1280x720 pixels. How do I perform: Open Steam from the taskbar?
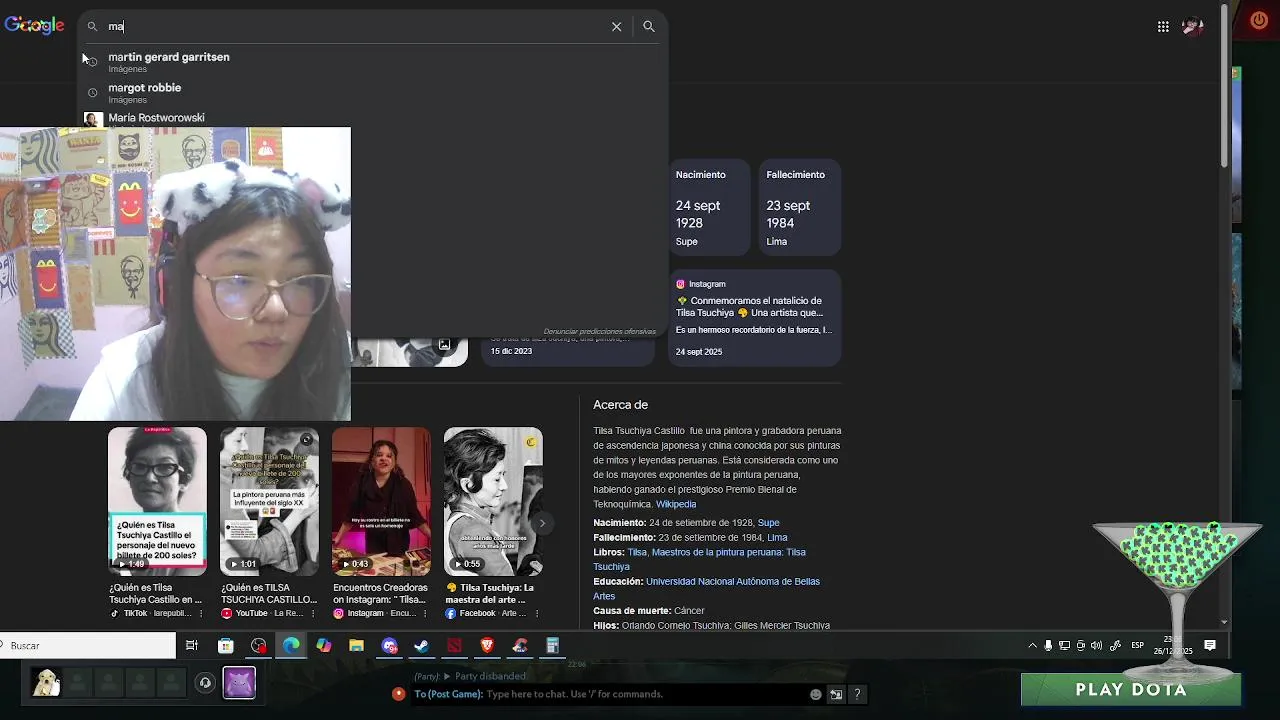(422, 646)
